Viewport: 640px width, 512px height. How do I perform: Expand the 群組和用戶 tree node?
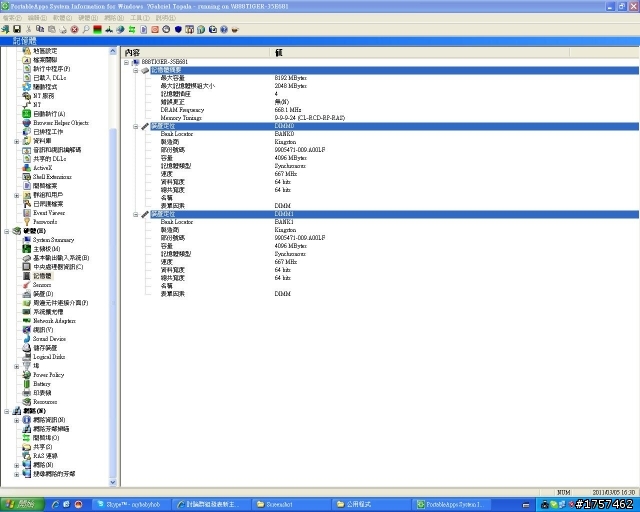click(x=17, y=195)
